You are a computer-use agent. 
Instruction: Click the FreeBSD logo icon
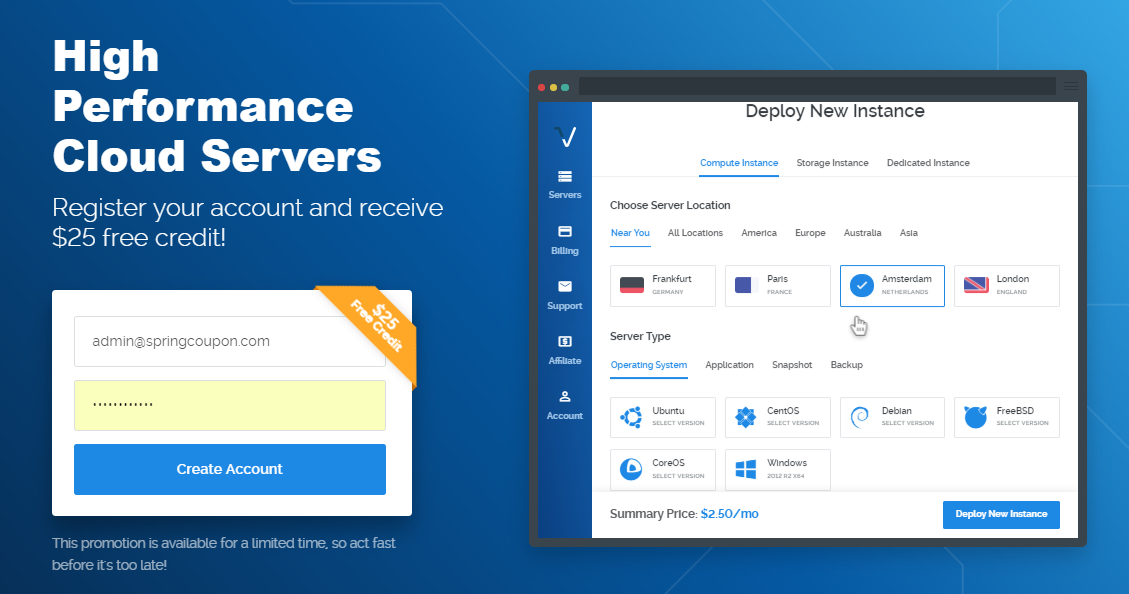(976, 416)
